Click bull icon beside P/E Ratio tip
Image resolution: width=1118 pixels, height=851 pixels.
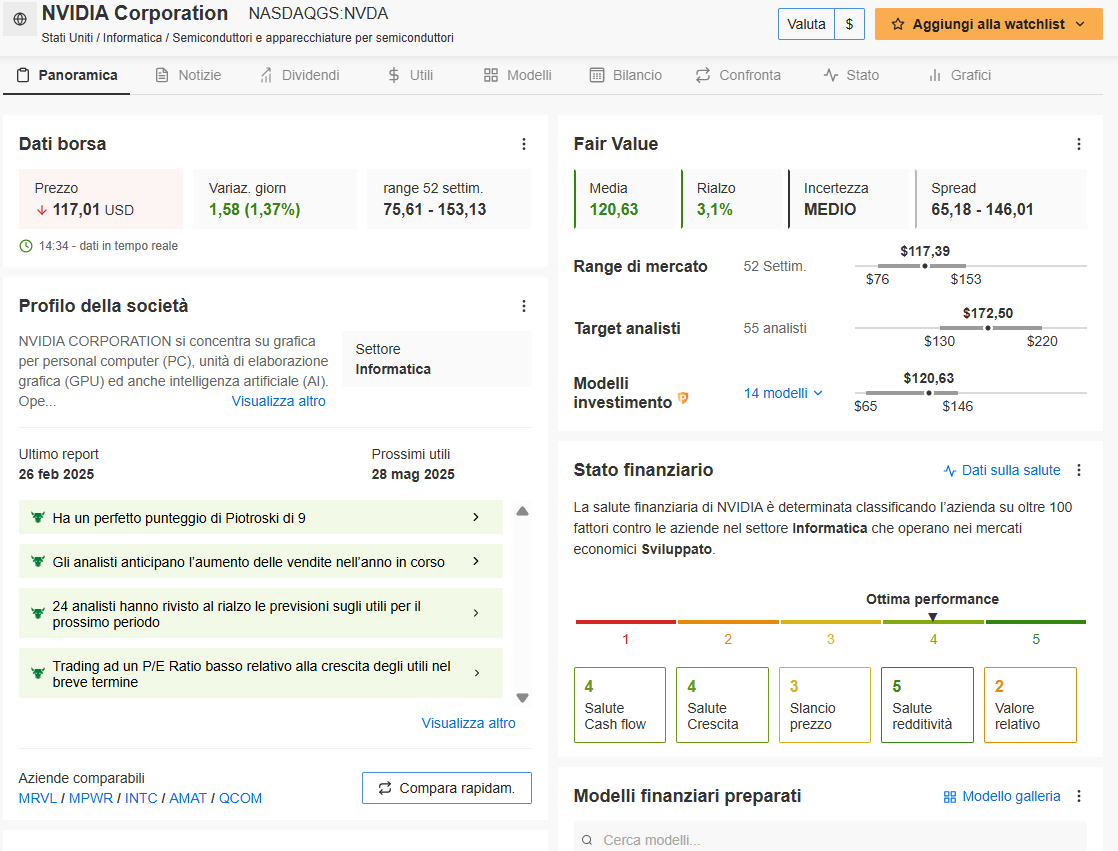coord(38,673)
